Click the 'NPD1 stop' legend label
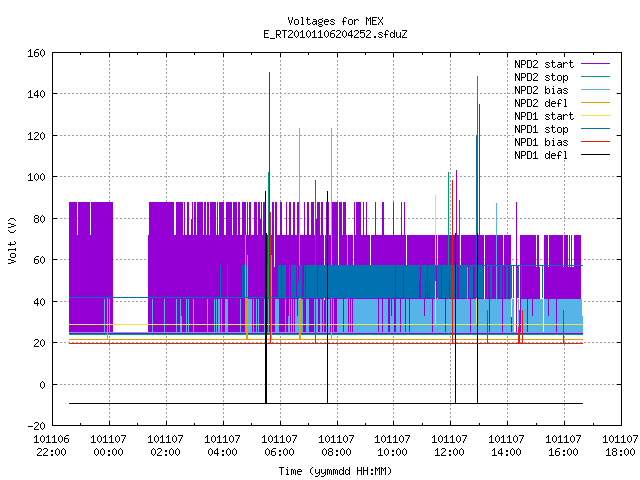Viewport: 640px width, 480px height. [x=541, y=129]
